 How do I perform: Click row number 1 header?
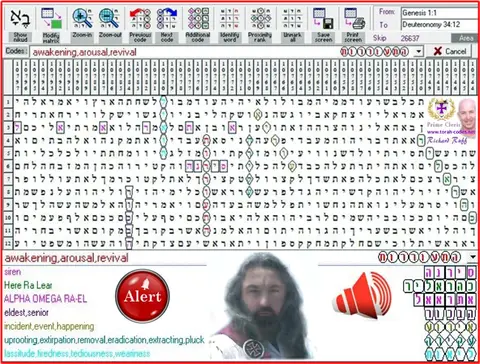pos(8,102)
